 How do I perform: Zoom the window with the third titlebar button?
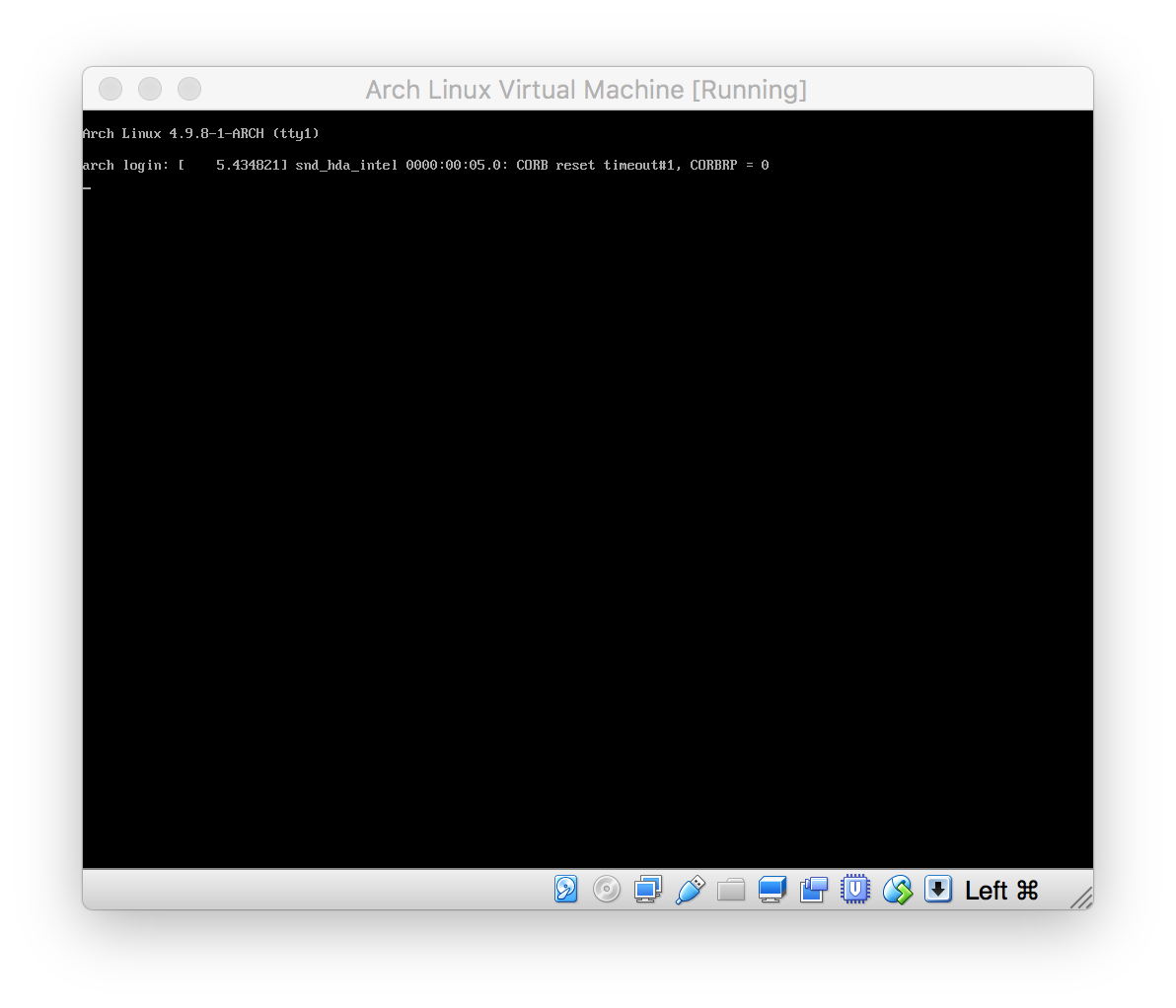(x=189, y=89)
